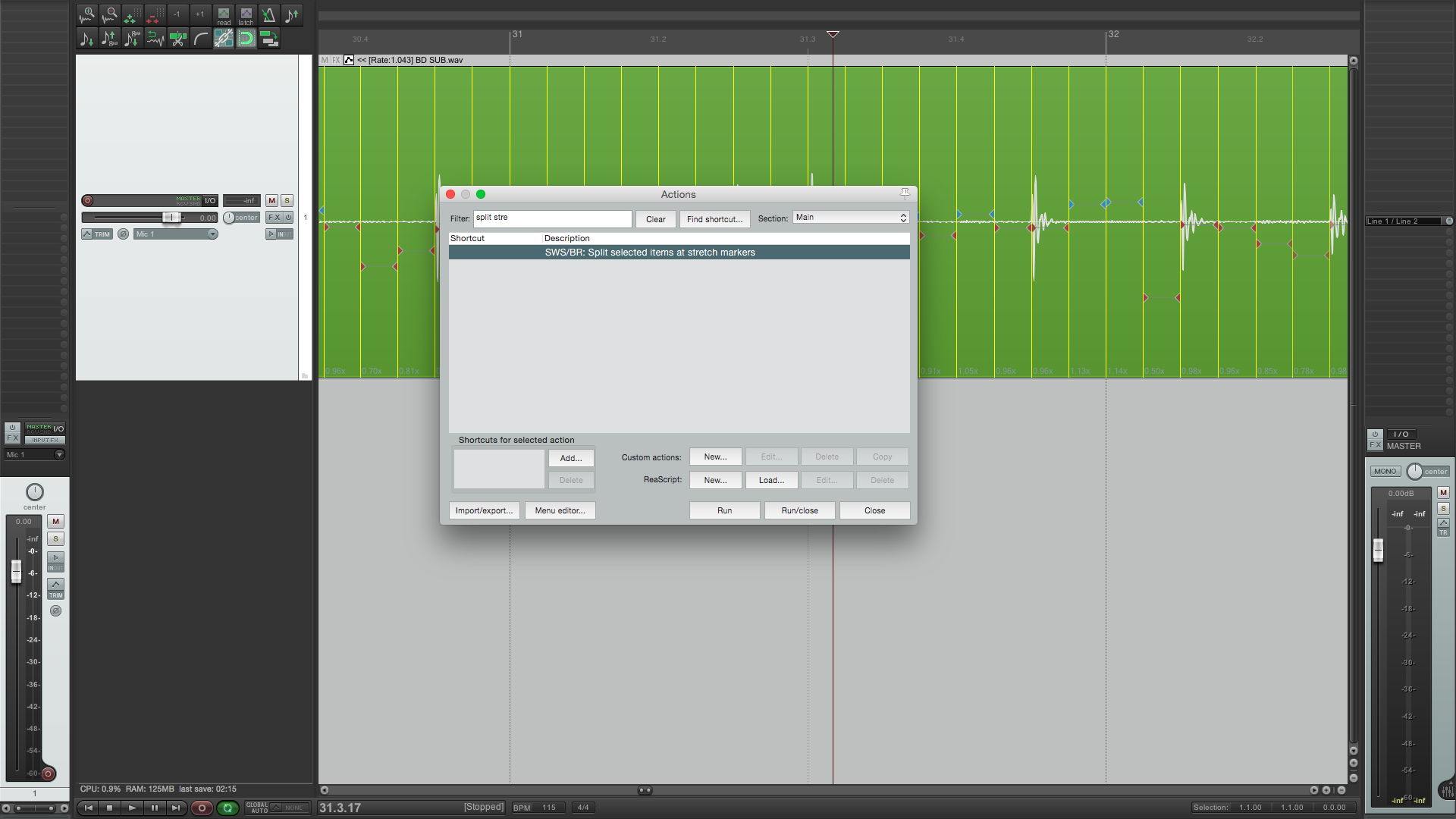Click the waveform zoom-in icon

click(87, 14)
